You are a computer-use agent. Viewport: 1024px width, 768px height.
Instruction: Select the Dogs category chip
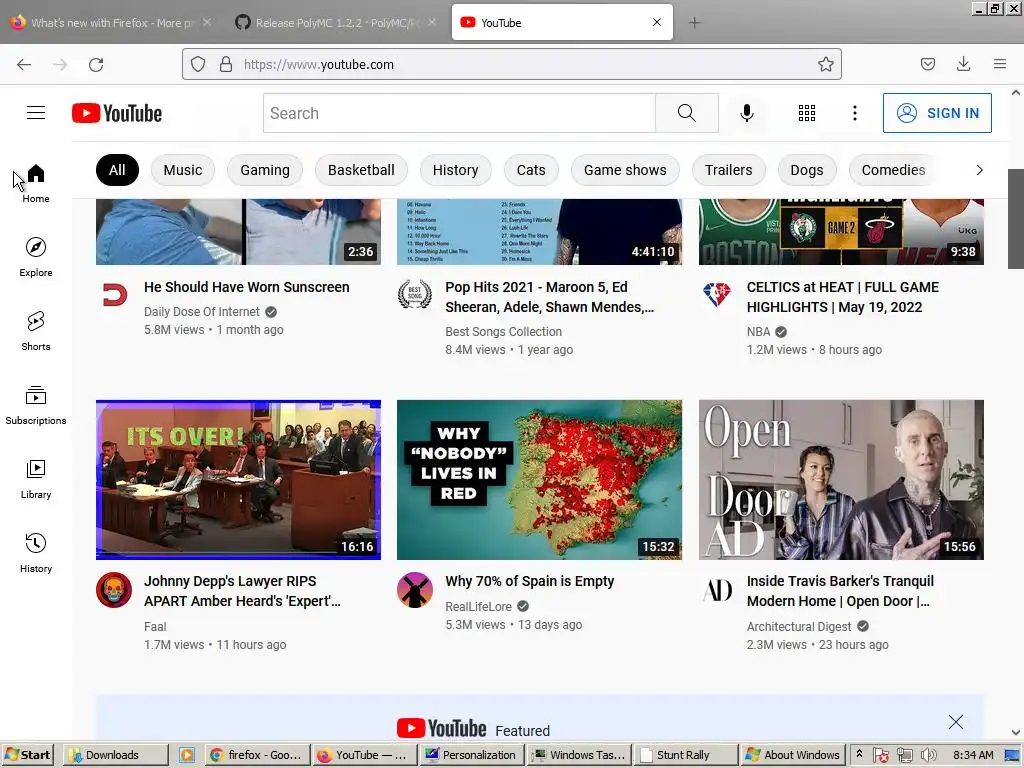(807, 170)
